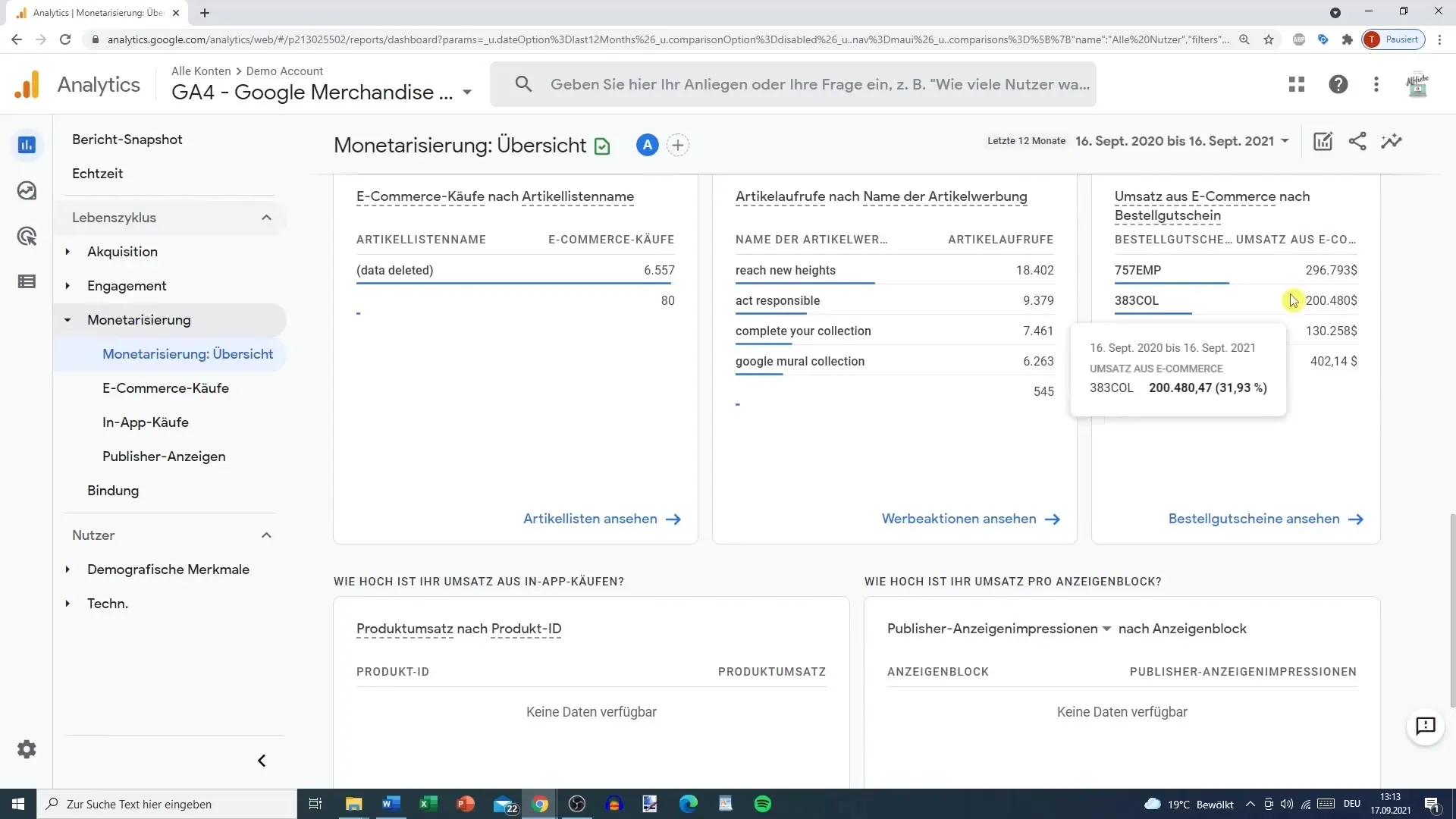
Task: Open the Windows Start menu
Action: coord(18,804)
